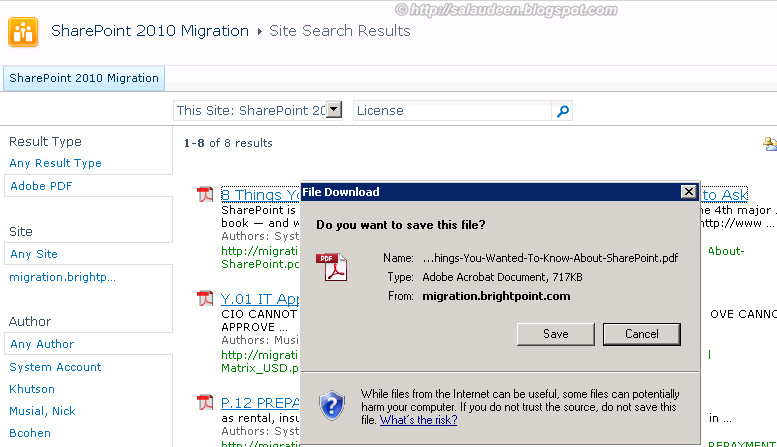Click the 'SharePoint.pc' URL of first result
This screenshot has height=447, width=777.
click(x=260, y=264)
